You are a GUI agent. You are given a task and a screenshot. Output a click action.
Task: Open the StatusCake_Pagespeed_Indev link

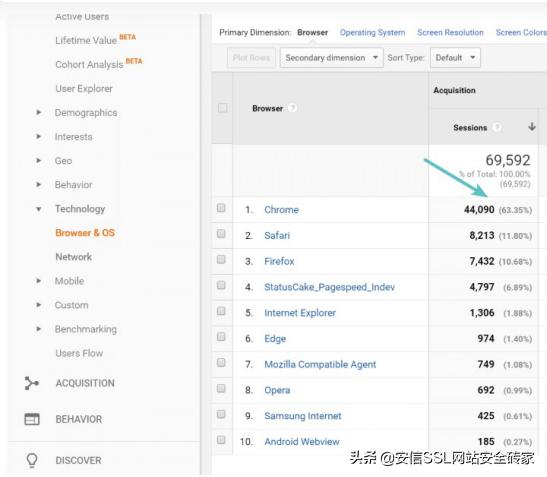click(x=330, y=287)
